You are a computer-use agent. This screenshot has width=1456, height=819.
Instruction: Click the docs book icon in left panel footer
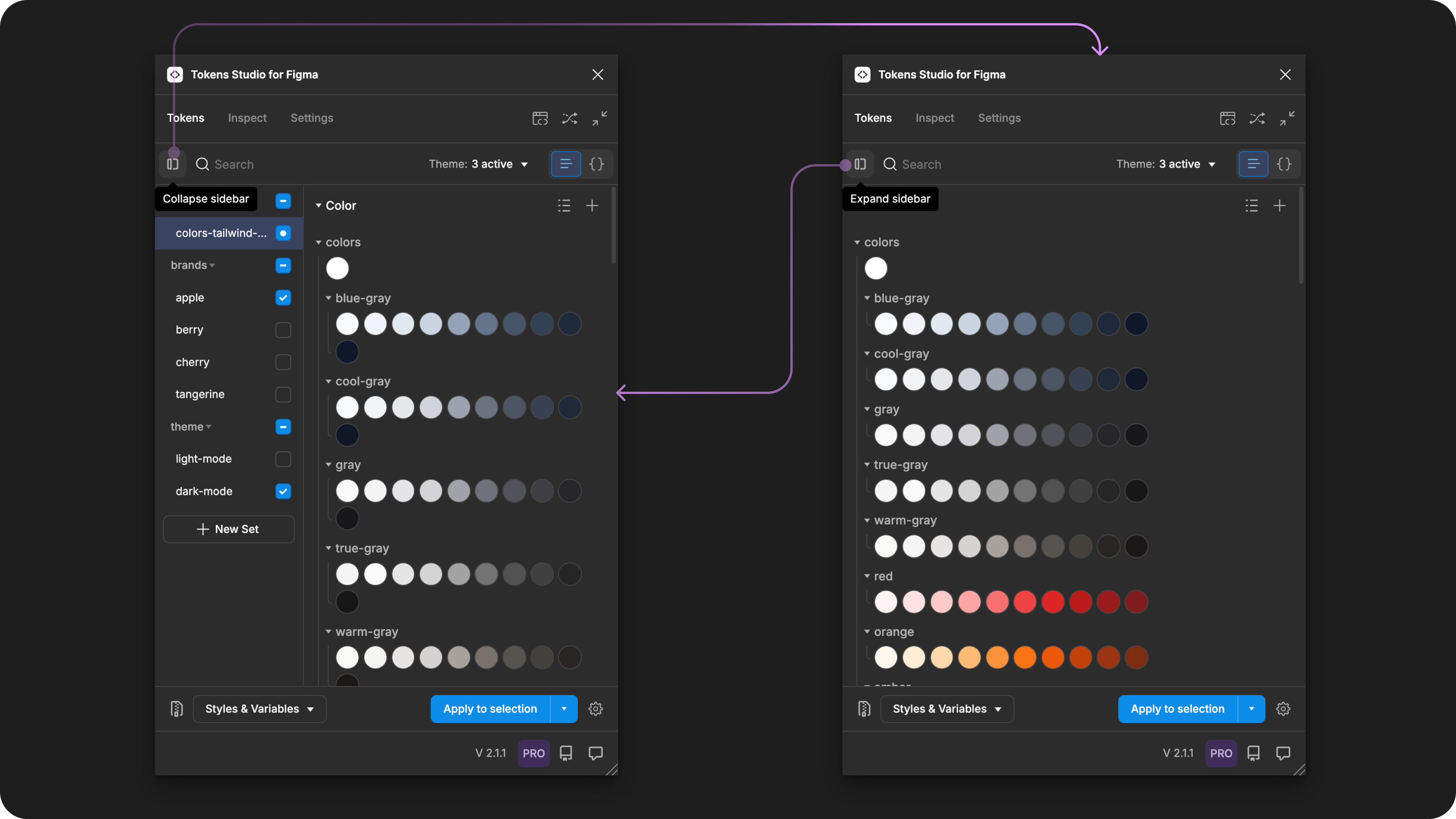pyautogui.click(x=566, y=753)
